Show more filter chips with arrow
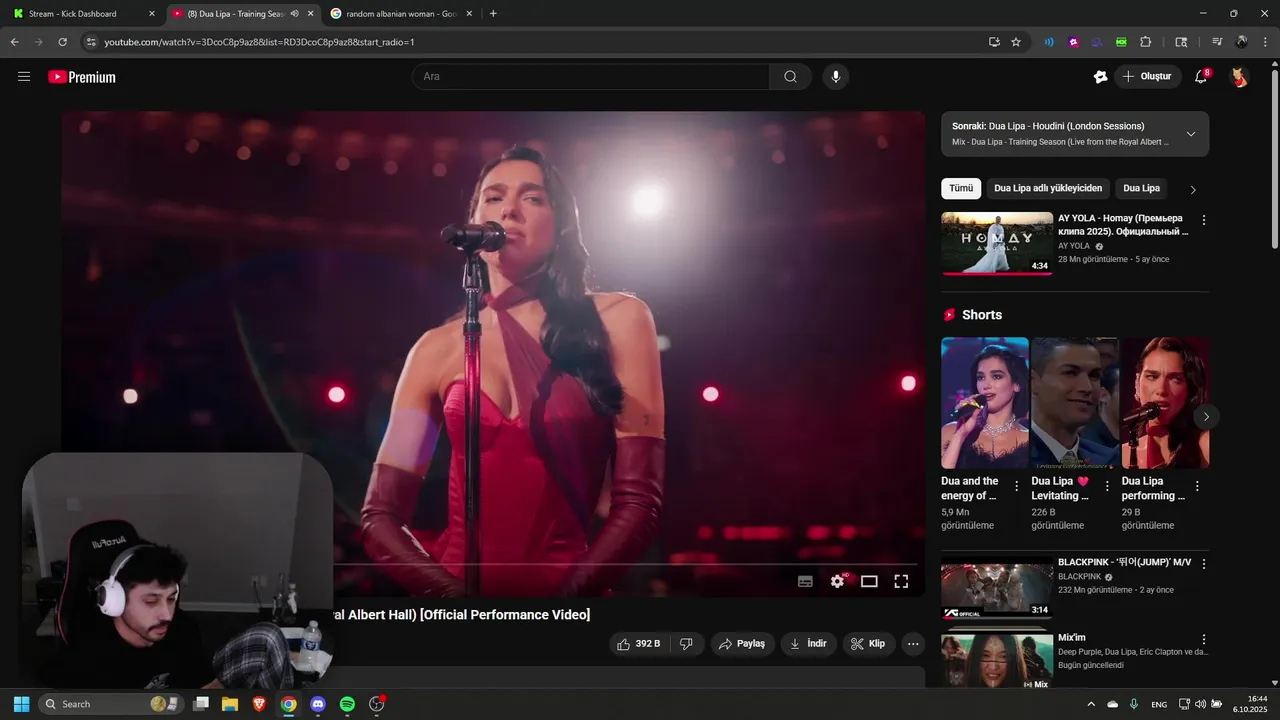 point(1192,189)
